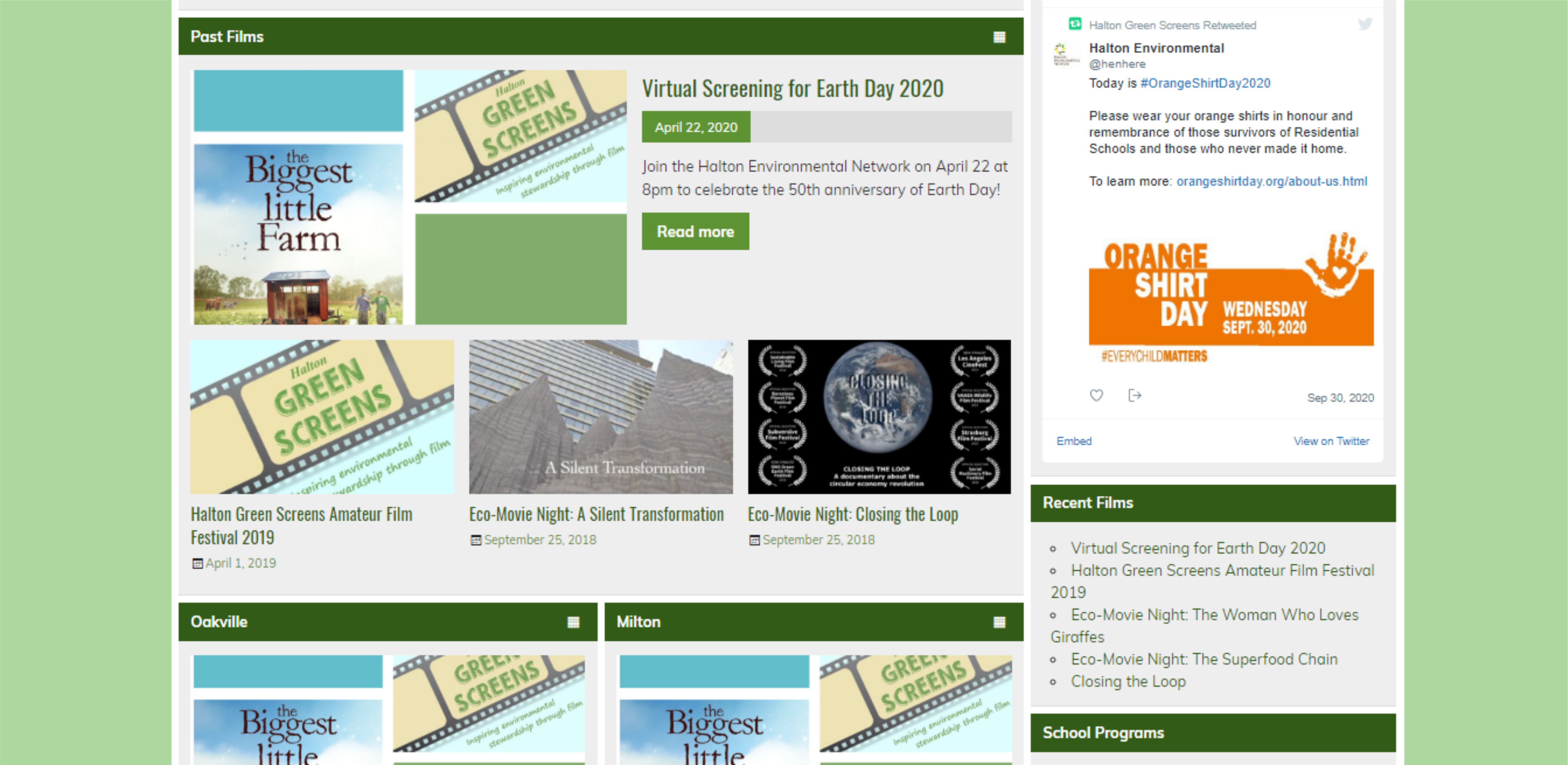Click the #OrangeShirtDay2020 hashtag
The height and width of the screenshot is (765, 1568).
point(1205,84)
